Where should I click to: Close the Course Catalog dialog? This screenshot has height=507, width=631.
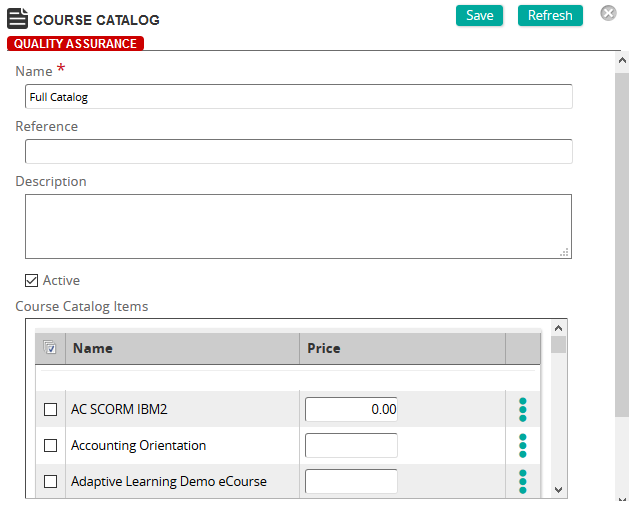click(x=608, y=13)
